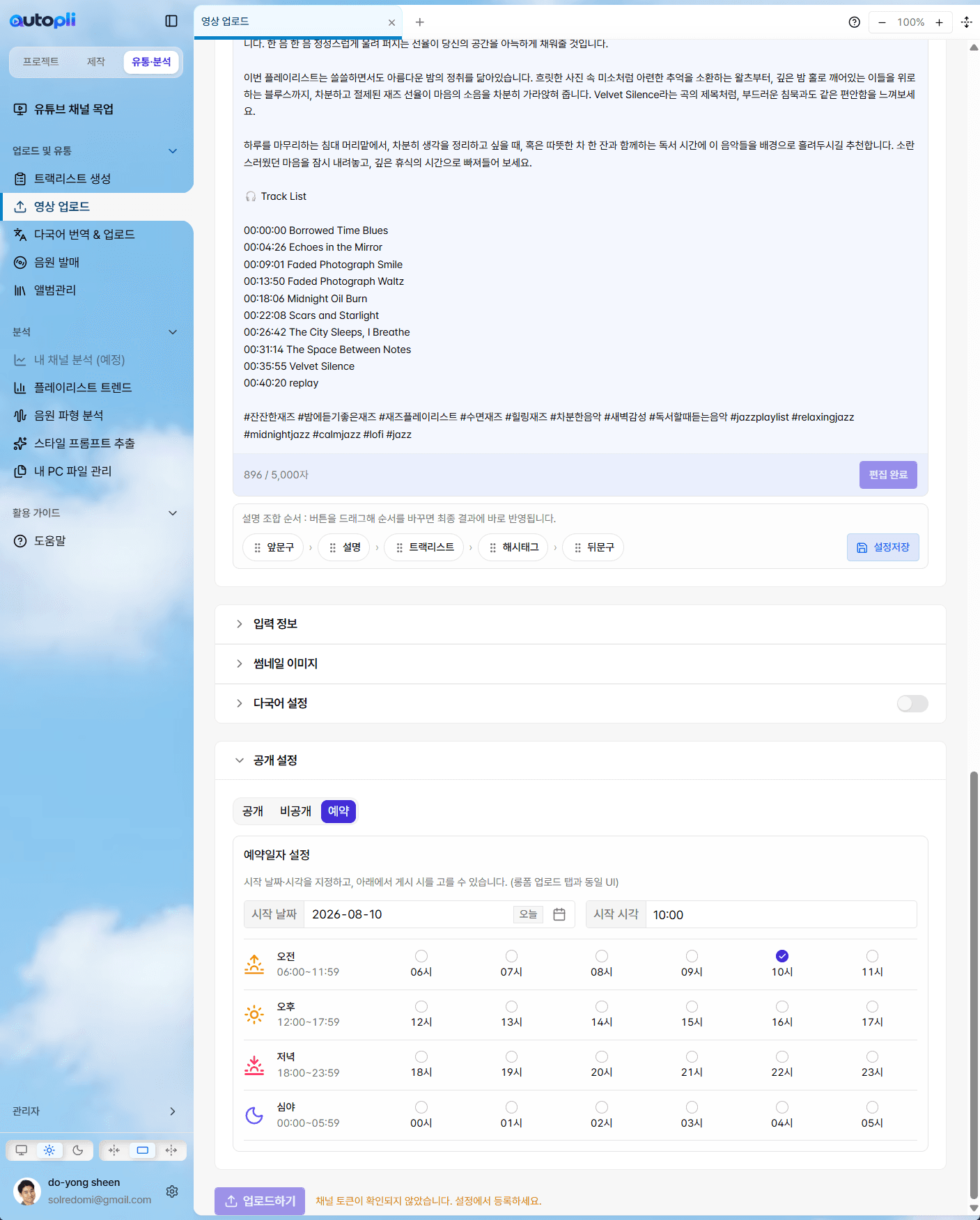980x1220 pixels.
Task: Switch to dark mode moon icon
Action: tap(78, 1150)
